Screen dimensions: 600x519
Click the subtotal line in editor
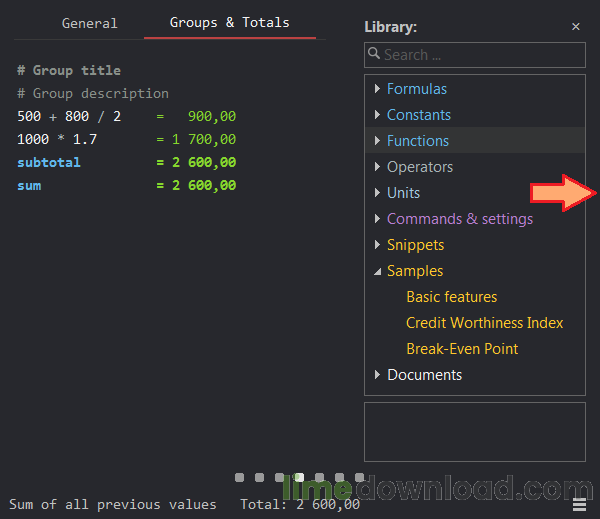click(49, 162)
